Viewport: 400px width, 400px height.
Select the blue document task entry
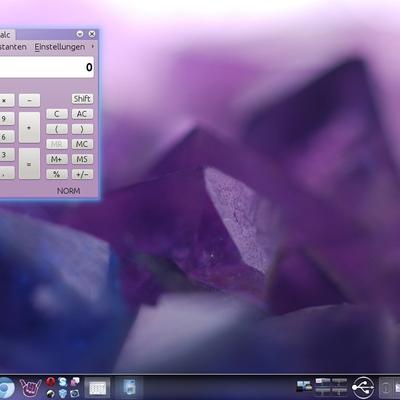point(129,388)
